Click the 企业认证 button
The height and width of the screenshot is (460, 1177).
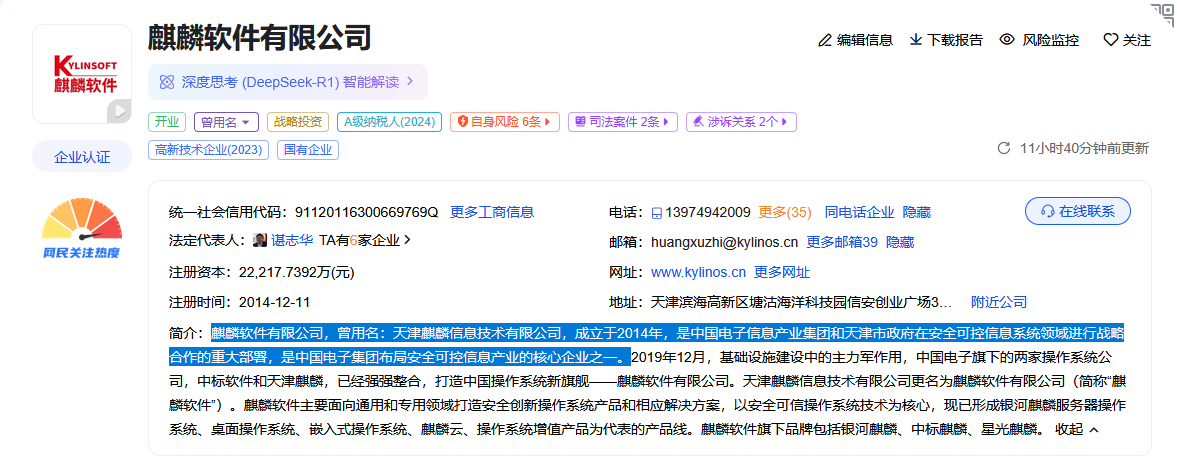[82, 157]
